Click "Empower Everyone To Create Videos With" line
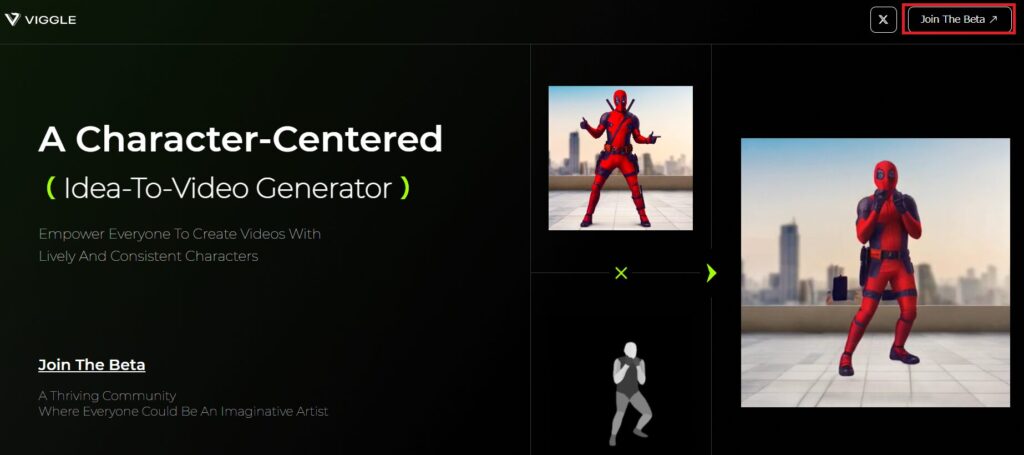 tap(180, 234)
